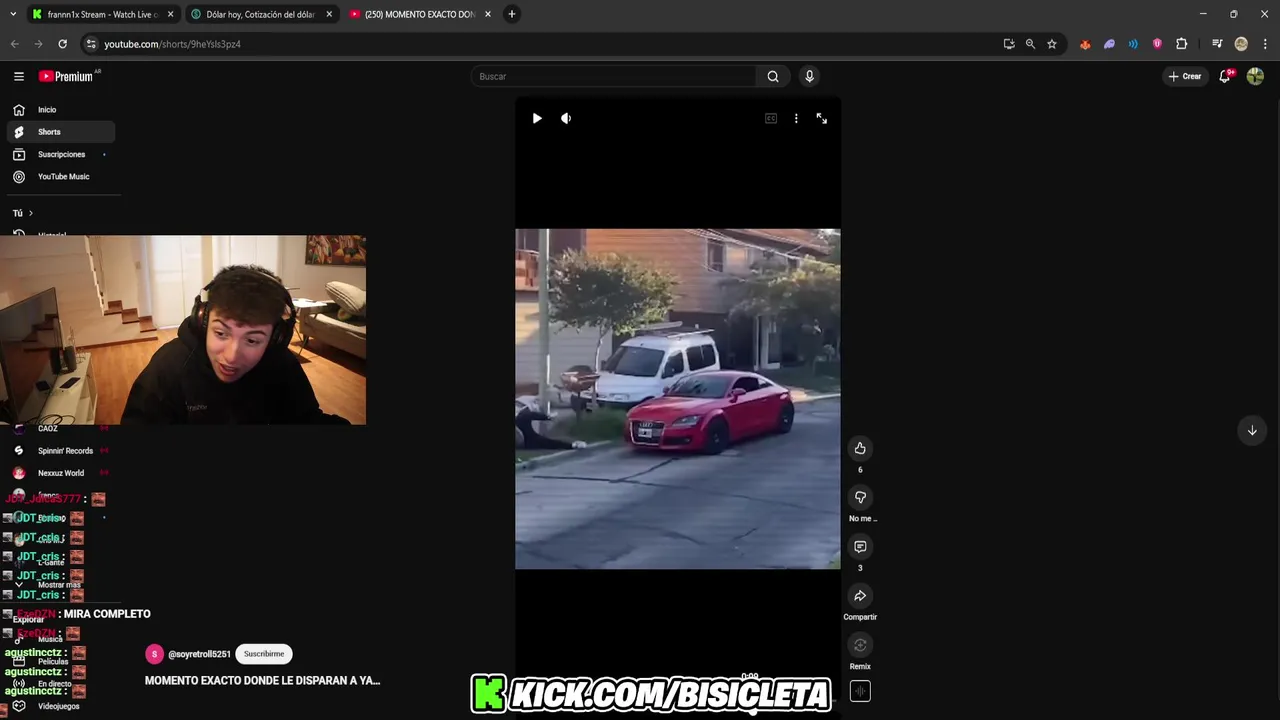Expand the Tú section chevron
1280x720 pixels.
(30, 213)
